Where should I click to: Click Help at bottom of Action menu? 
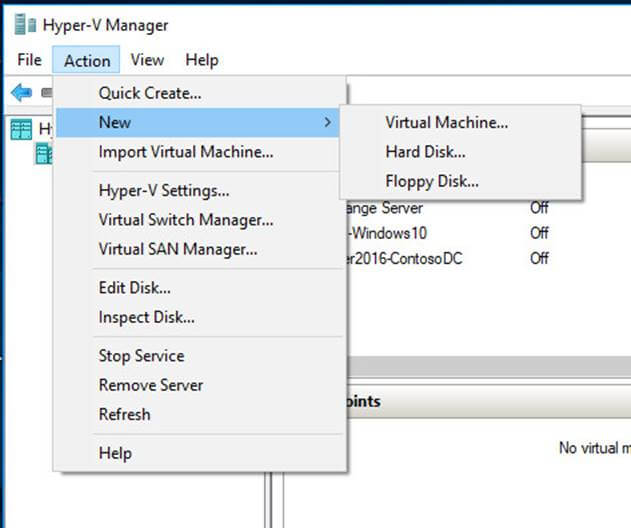coord(200,453)
